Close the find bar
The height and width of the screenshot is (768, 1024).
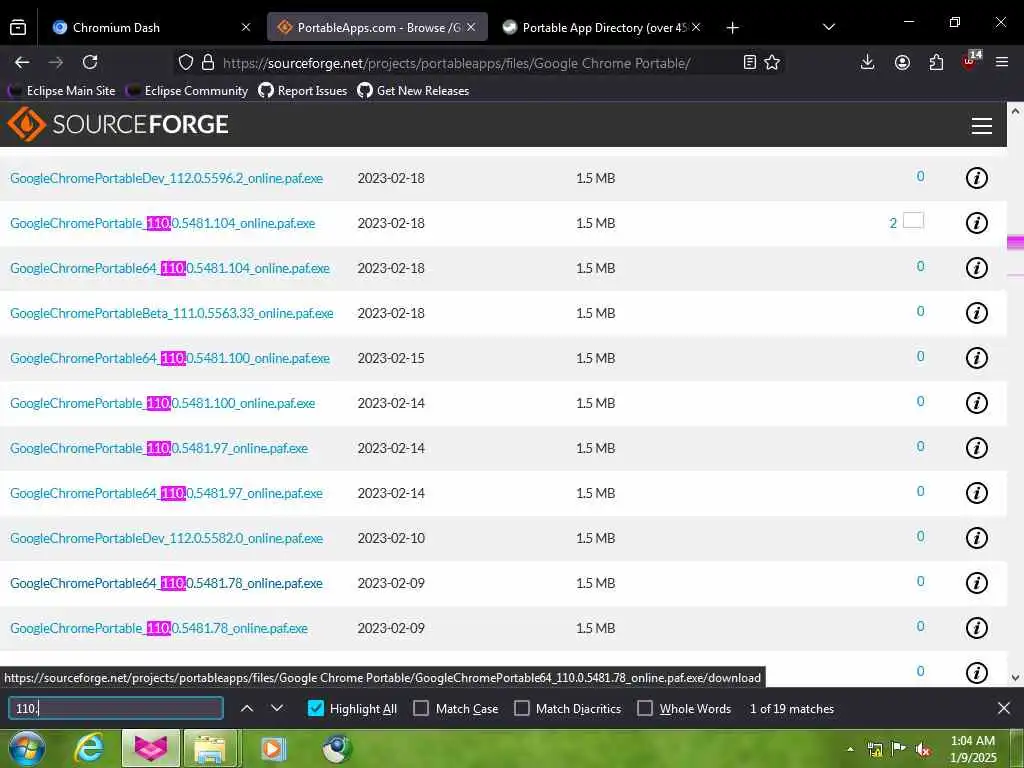tap(1004, 708)
